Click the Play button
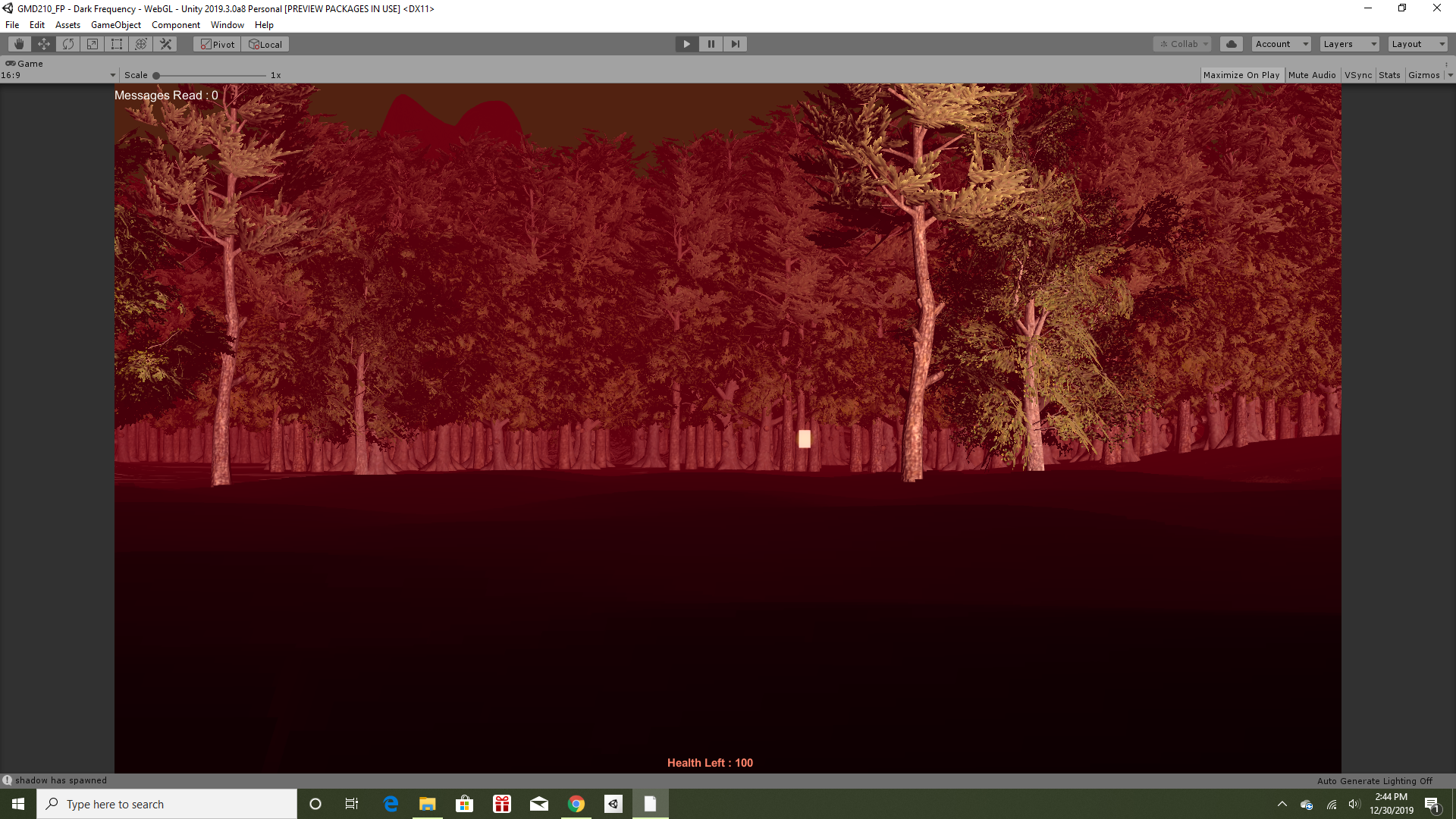The width and height of the screenshot is (1456, 819). [x=686, y=44]
